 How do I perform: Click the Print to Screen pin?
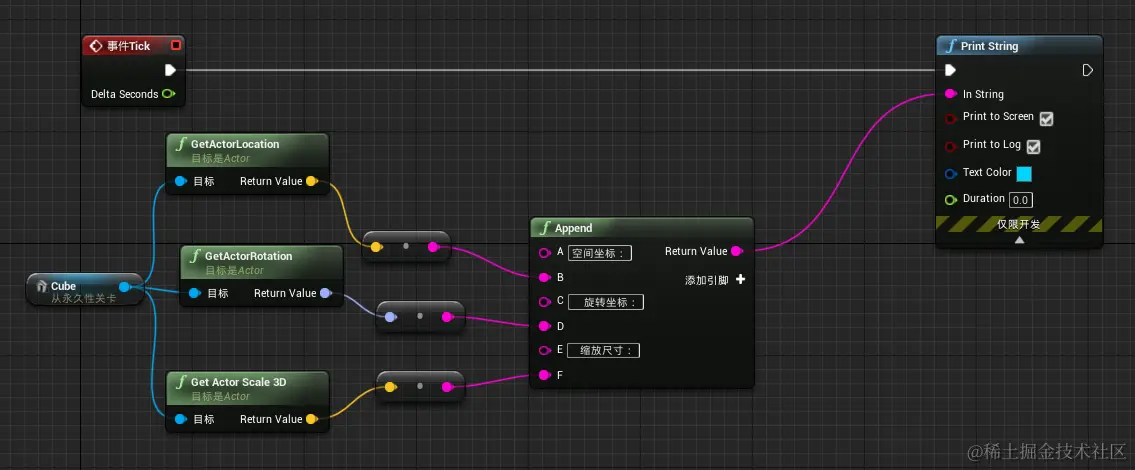click(x=950, y=118)
